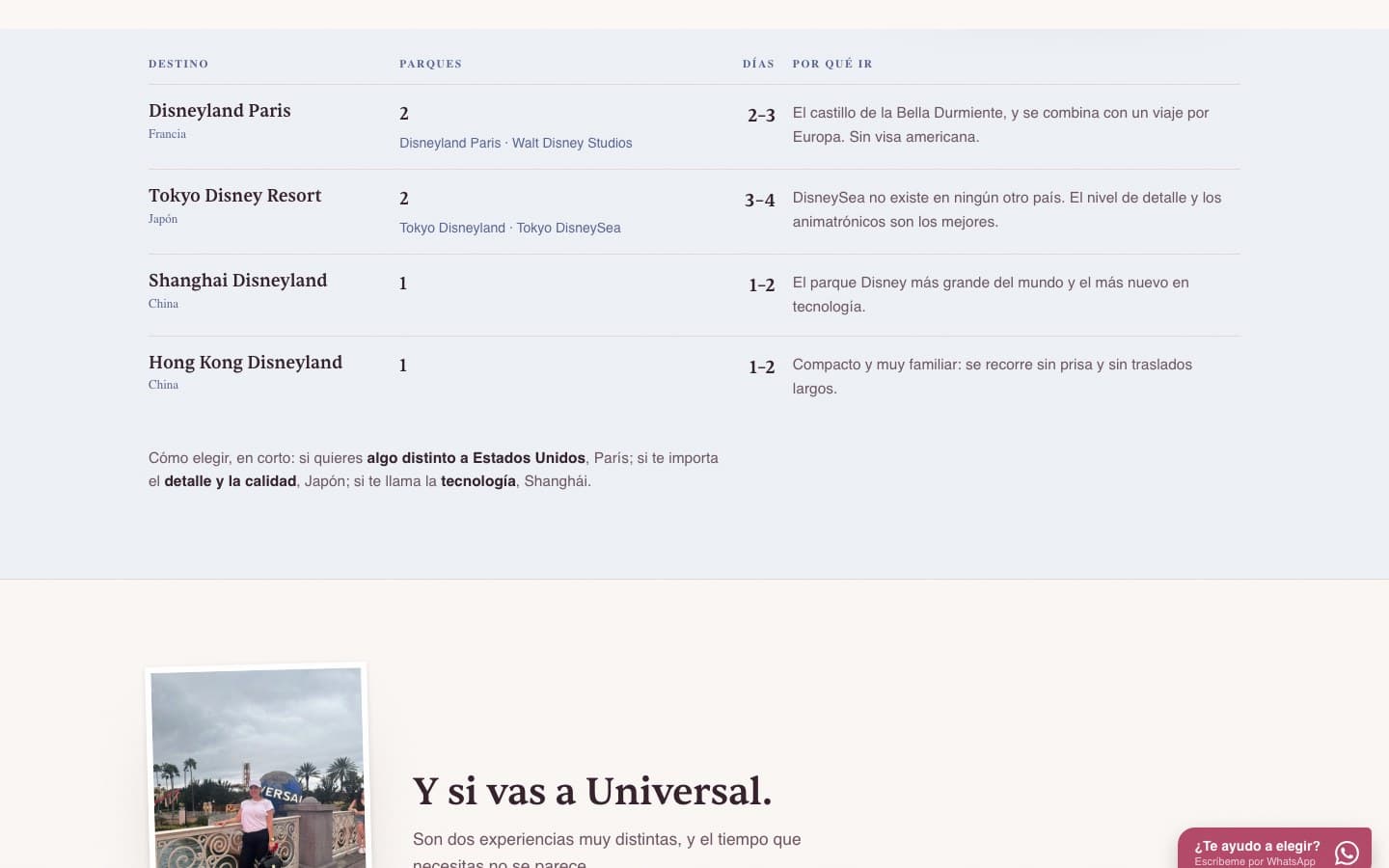Click the '3–4' days value for Tokyo
The image size is (1389, 868).
760,201
